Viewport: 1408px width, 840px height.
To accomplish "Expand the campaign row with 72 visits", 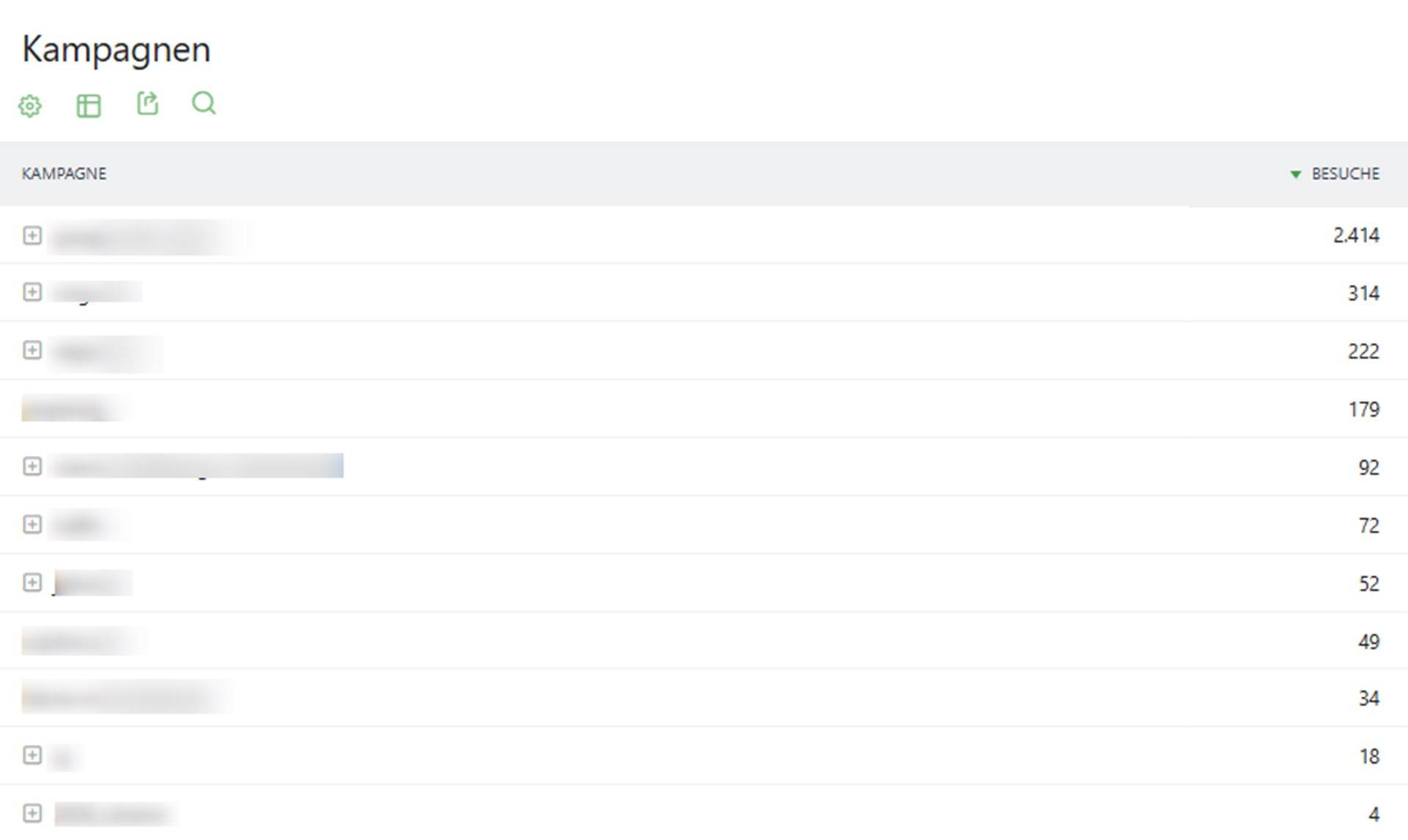I will coord(32,524).
